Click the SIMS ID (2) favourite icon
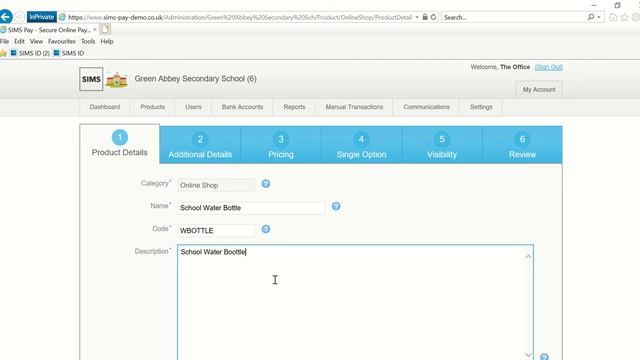 pyautogui.click(x=14, y=53)
